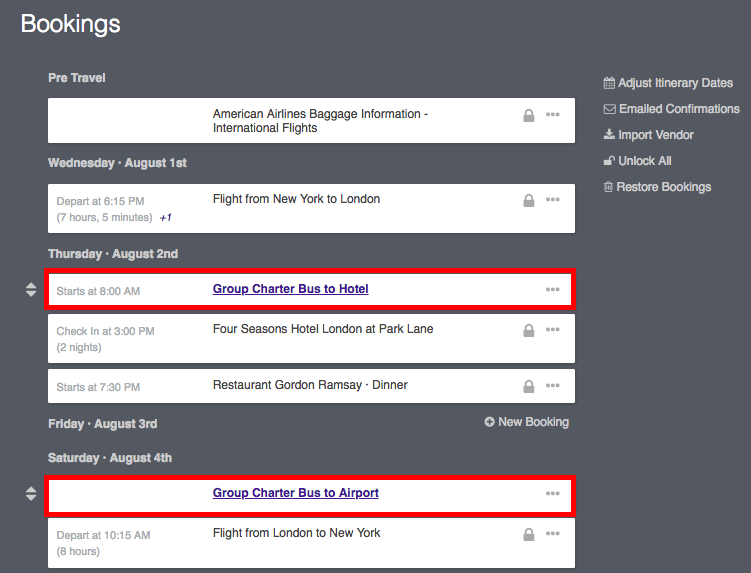This screenshot has width=751, height=573.
Task: Open options menu for Group Charter Bus to Airport
Action: point(553,493)
